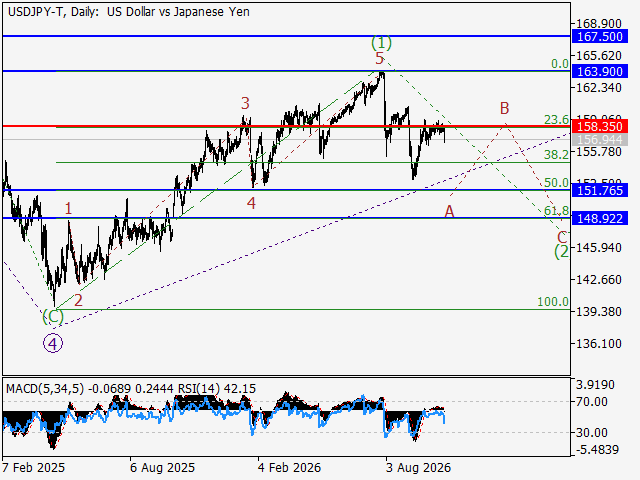Select the red wave A label
This screenshot has height=480, width=640.
pyautogui.click(x=449, y=211)
